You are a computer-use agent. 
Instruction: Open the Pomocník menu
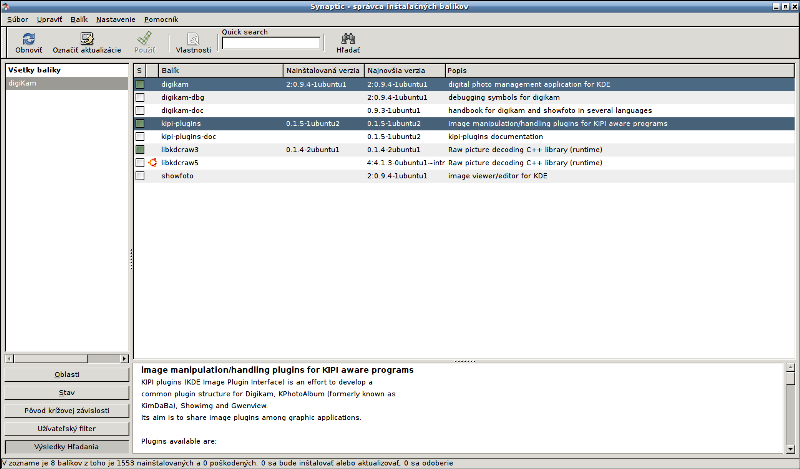click(x=161, y=19)
